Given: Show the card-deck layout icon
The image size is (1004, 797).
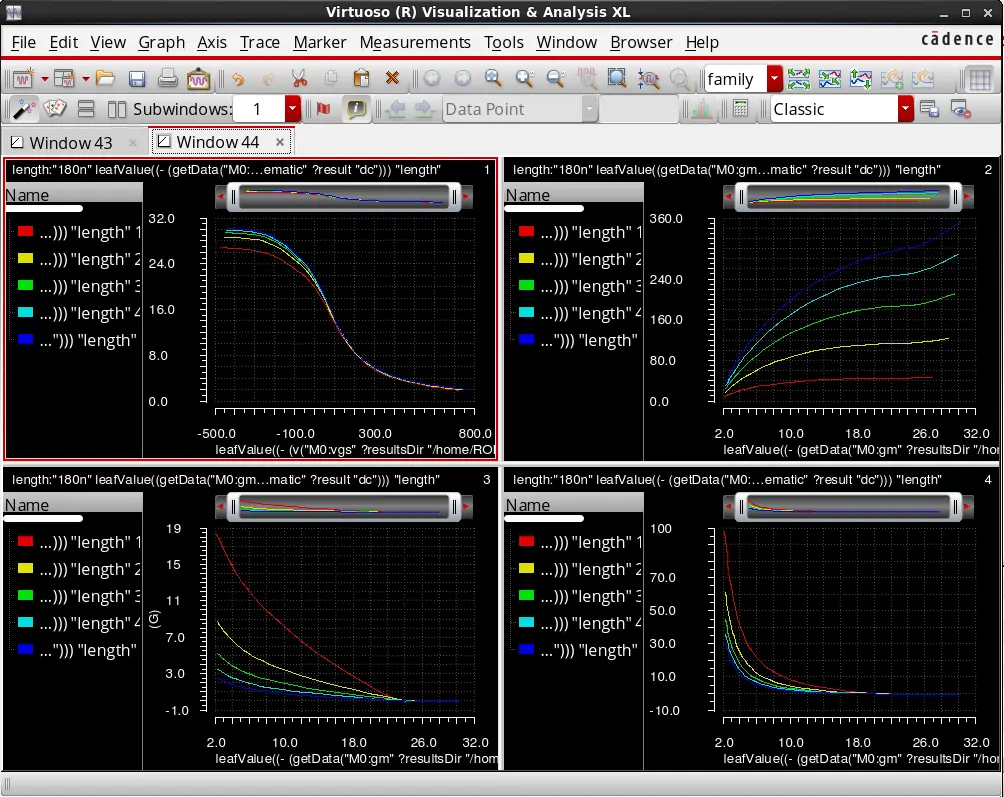Looking at the screenshot, I should click(55, 109).
